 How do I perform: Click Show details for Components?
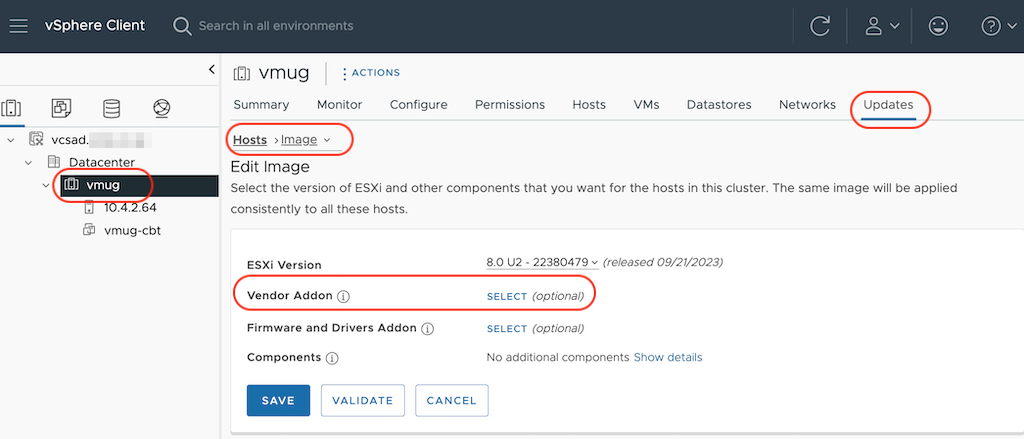[x=668, y=357]
